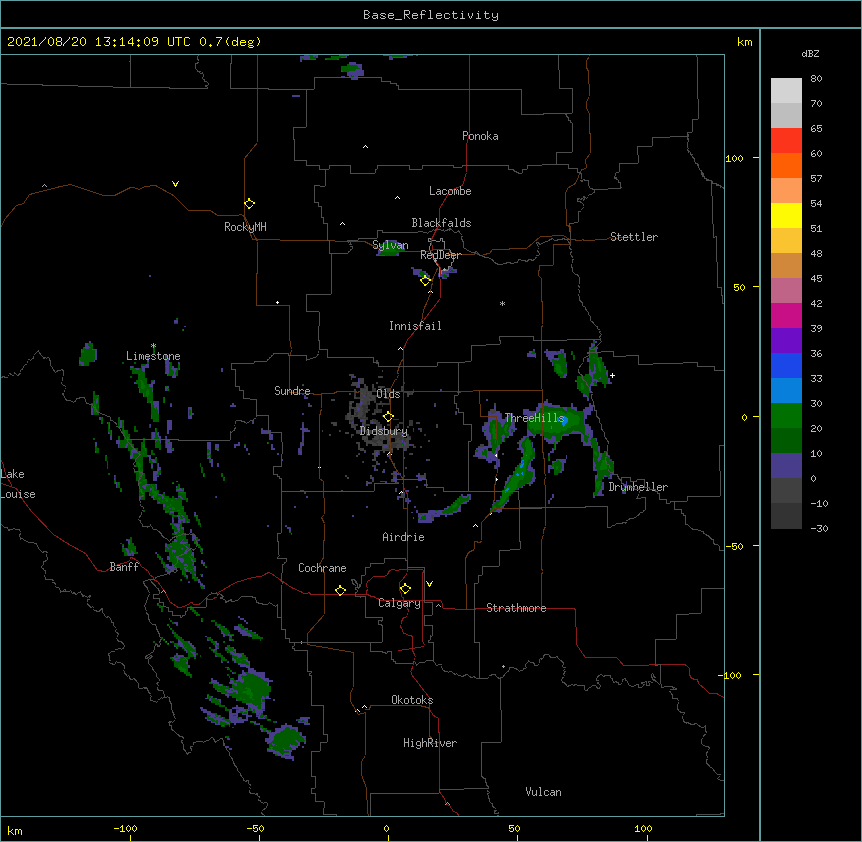Click the Drumheller label
862x842 pixels.
638,487
